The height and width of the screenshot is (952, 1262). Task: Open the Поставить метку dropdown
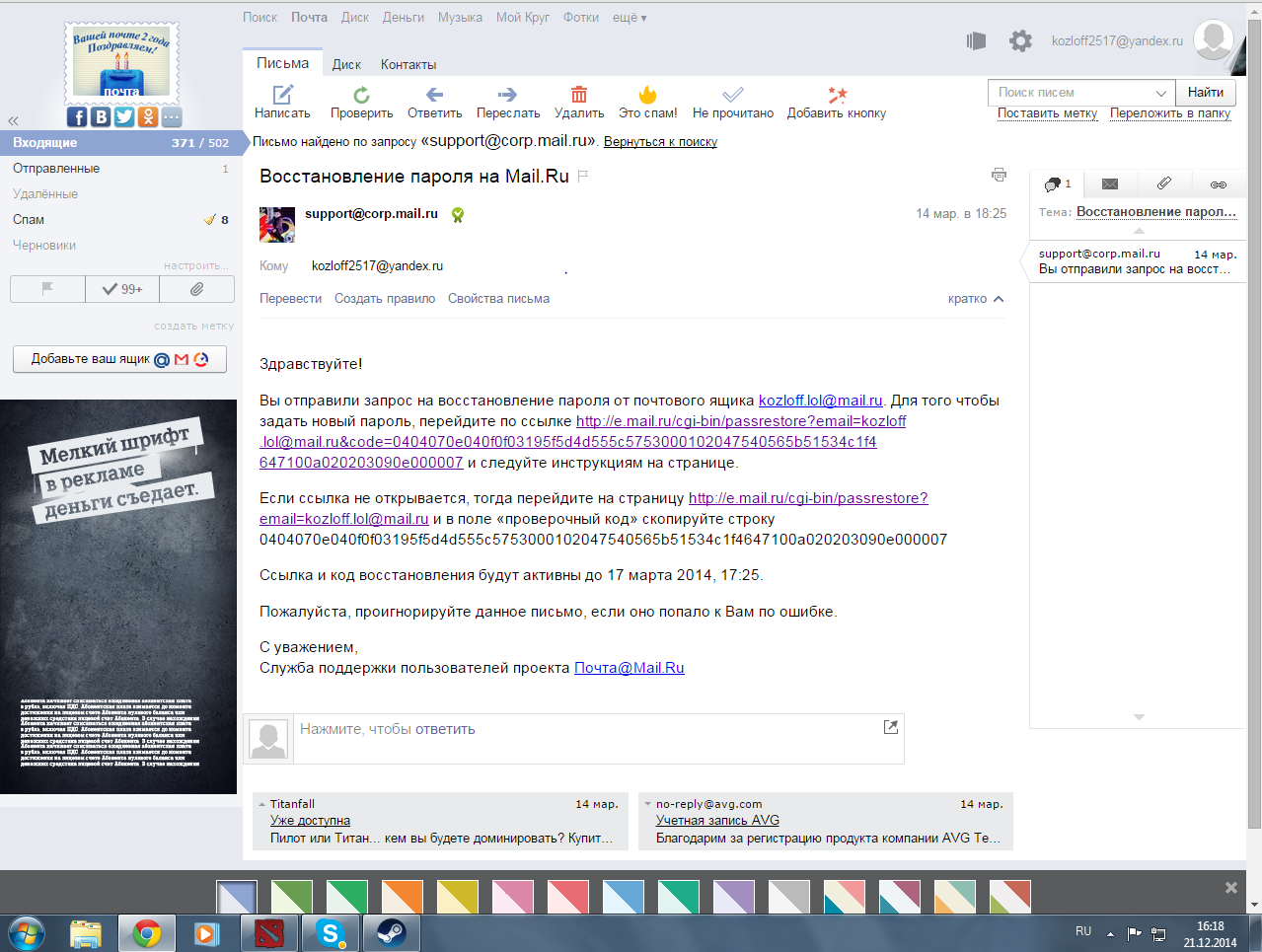[1047, 113]
